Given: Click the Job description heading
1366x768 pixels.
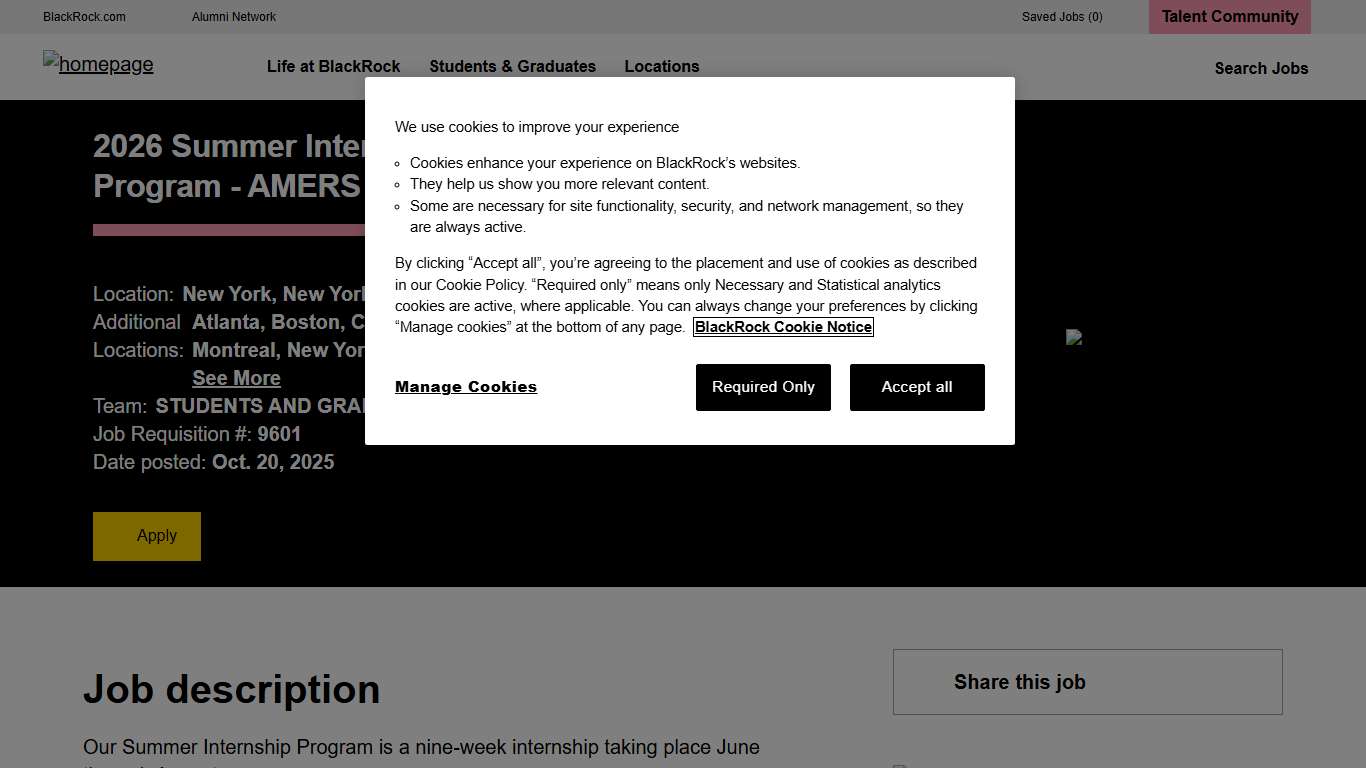Looking at the screenshot, I should pos(231,690).
